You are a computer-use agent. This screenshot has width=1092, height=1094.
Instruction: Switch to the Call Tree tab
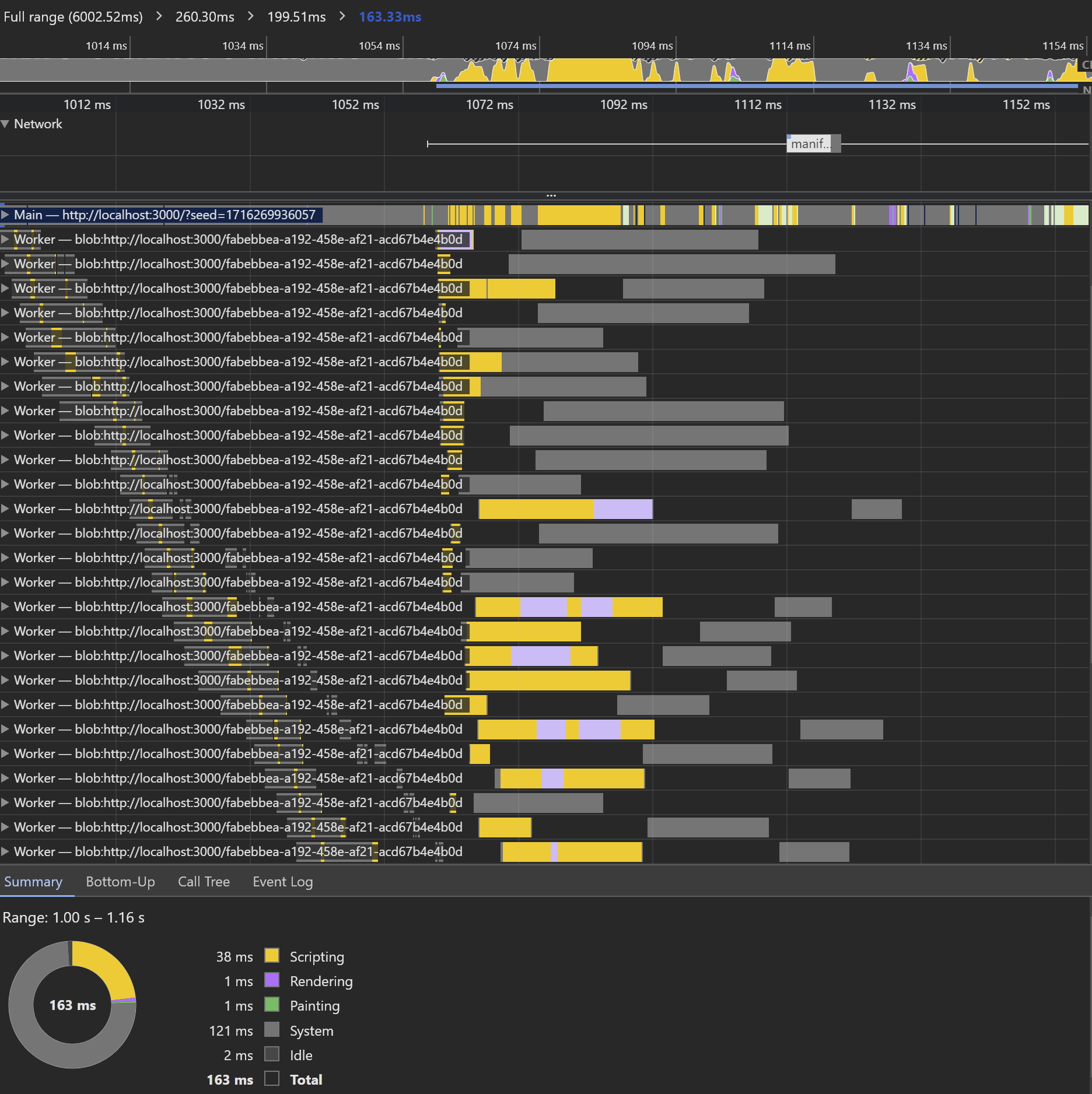204,882
